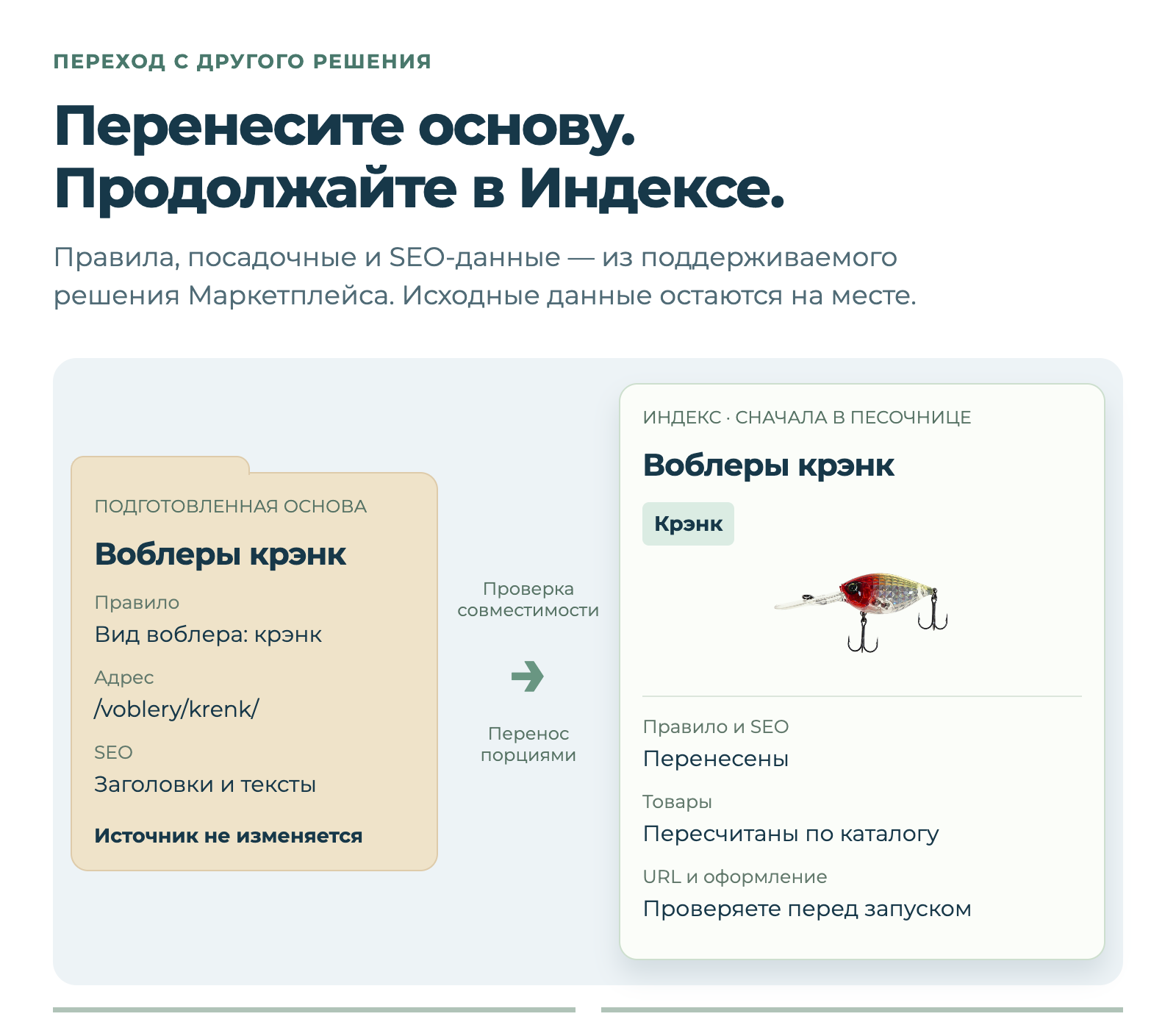Screen dimensions: 1176x1022
Task: Click the 'Правило' label in the folder card
Action: [137, 603]
